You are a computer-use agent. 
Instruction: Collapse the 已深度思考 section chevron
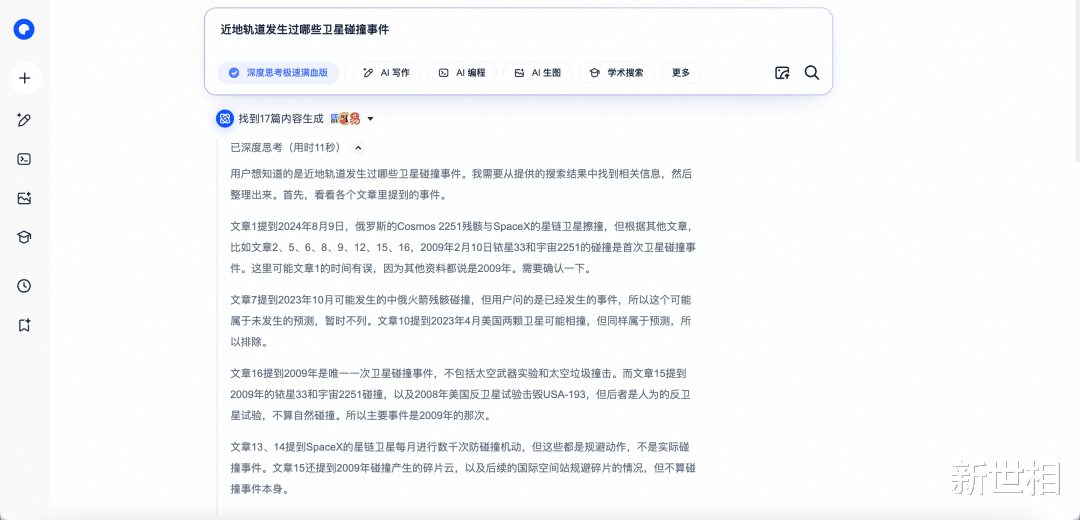(x=357, y=147)
